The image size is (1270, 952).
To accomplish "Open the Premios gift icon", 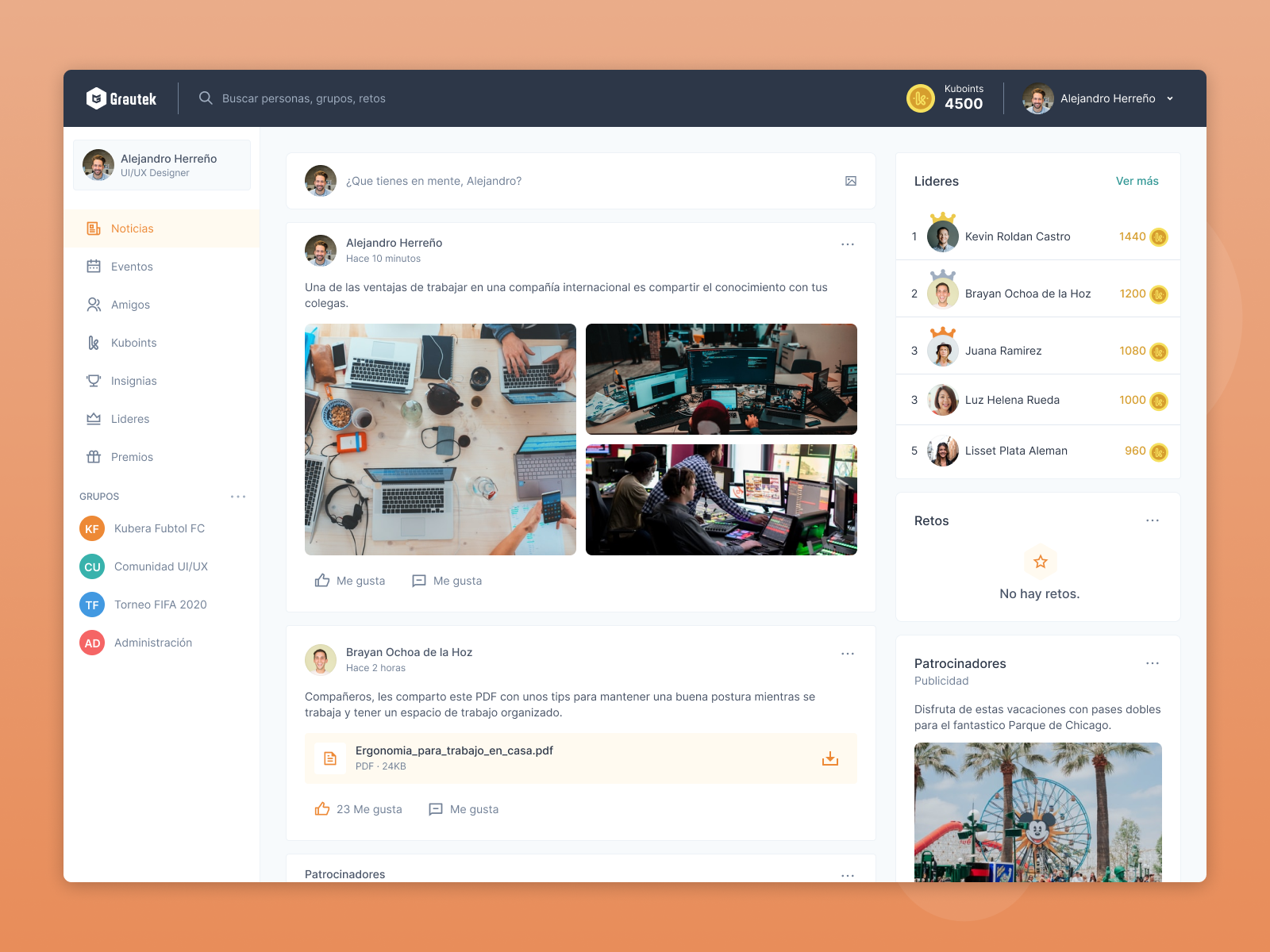I will (94, 457).
